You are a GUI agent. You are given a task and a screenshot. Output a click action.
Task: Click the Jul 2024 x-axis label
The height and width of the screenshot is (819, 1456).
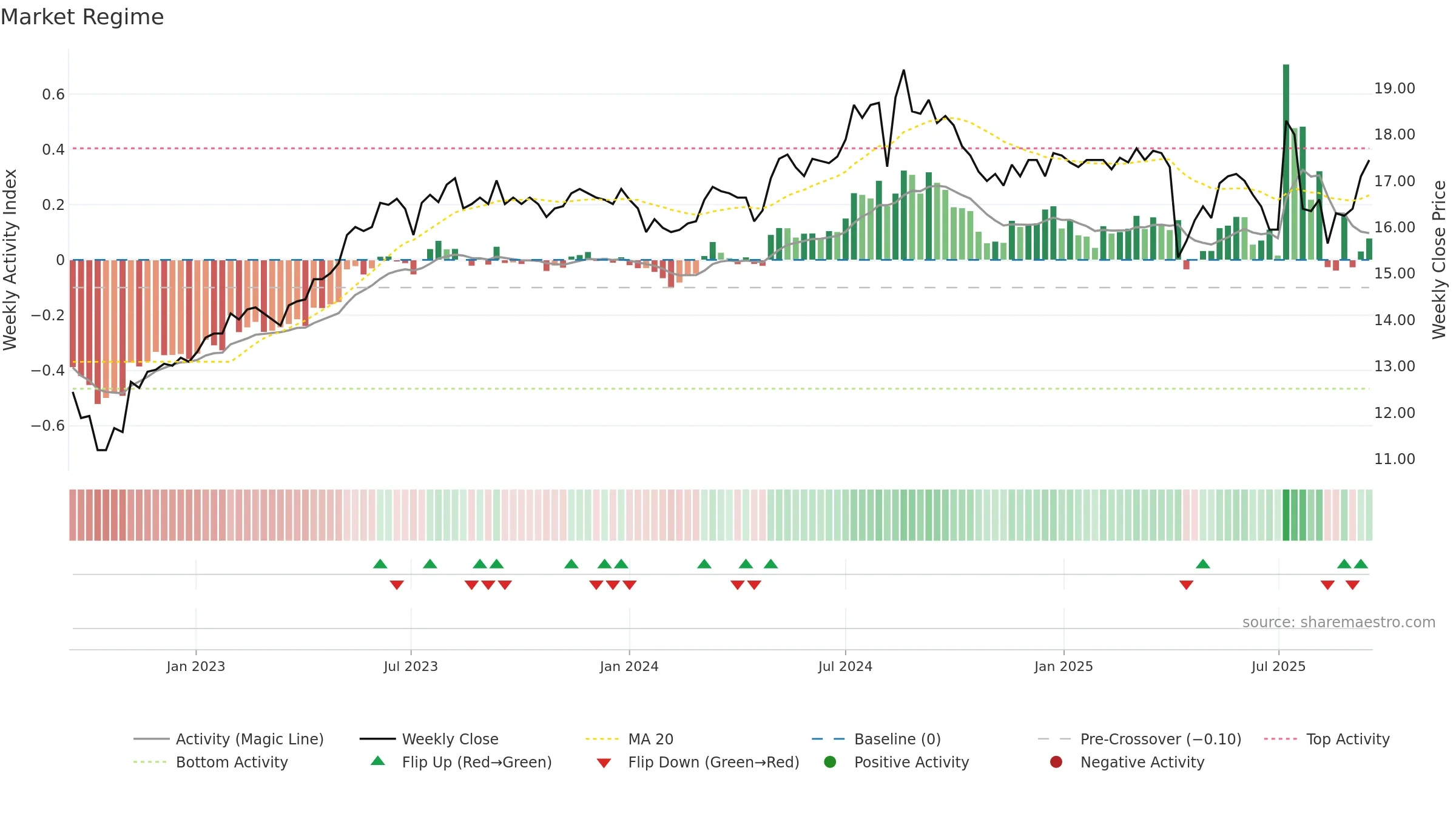tap(845, 666)
